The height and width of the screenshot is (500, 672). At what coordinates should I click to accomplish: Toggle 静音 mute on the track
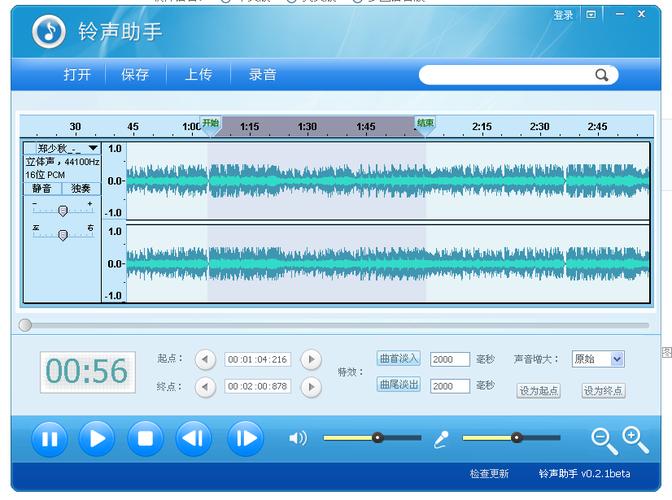[x=42, y=189]
